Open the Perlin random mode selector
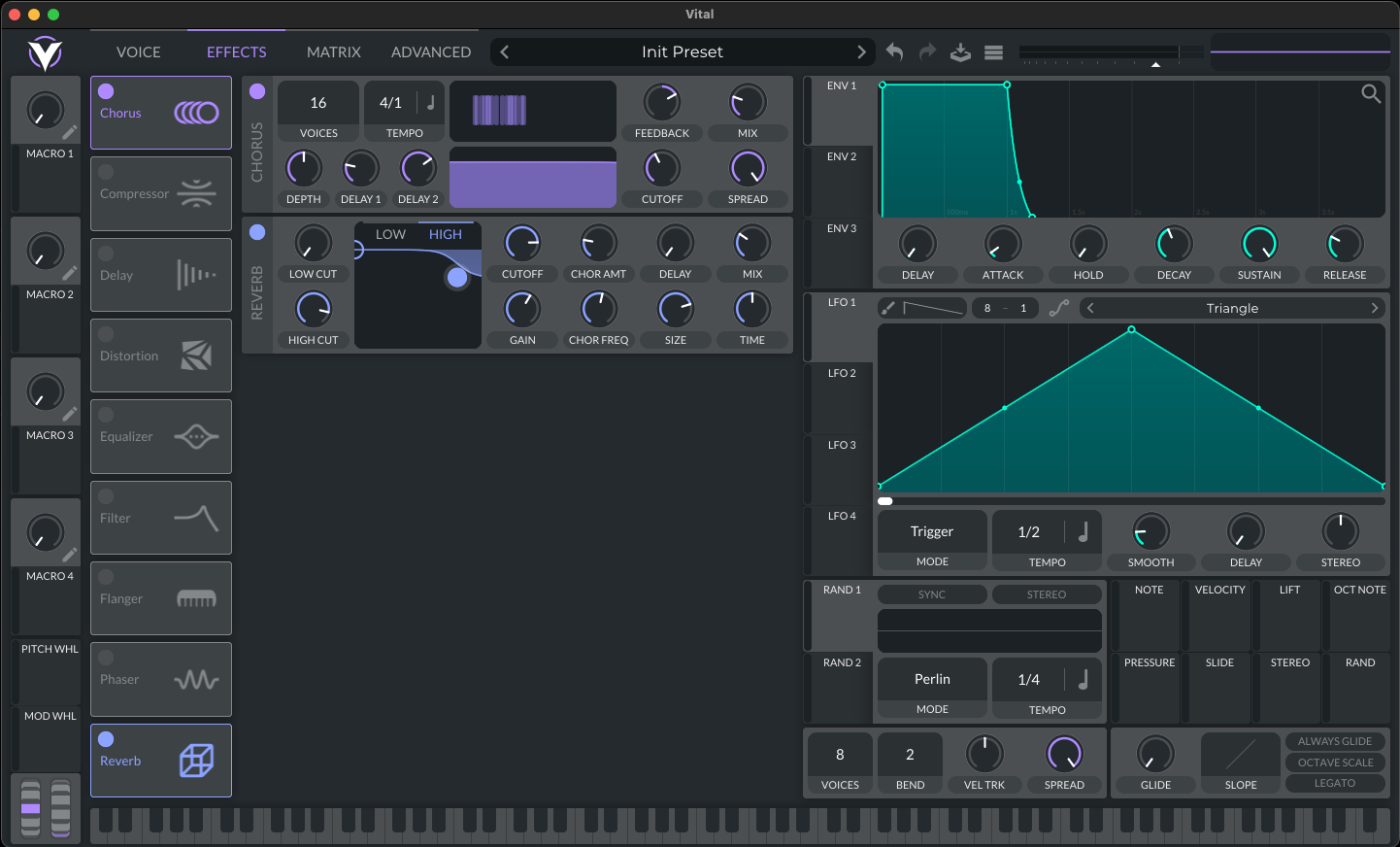Image resolution: width=1400 pixels, height=847 pixels. (x=932, y=679)
